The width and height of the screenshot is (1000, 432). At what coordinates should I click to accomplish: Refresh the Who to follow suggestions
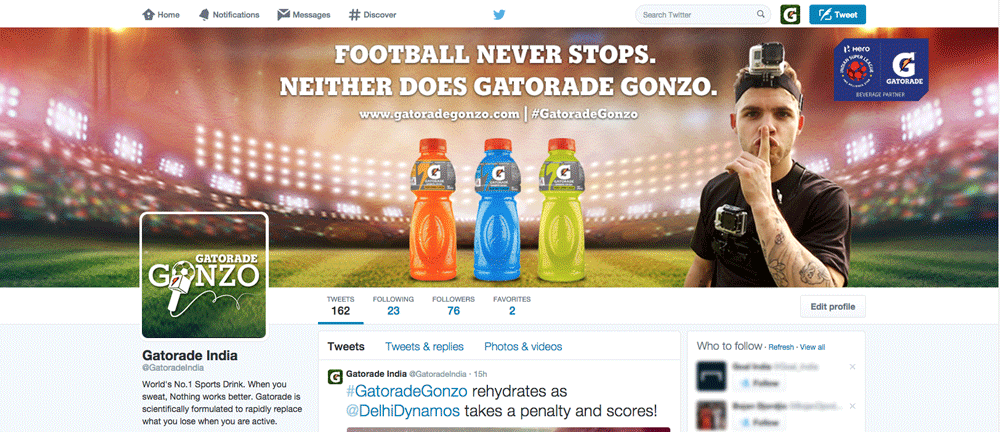pyautogui.click(x=781, y=347)
